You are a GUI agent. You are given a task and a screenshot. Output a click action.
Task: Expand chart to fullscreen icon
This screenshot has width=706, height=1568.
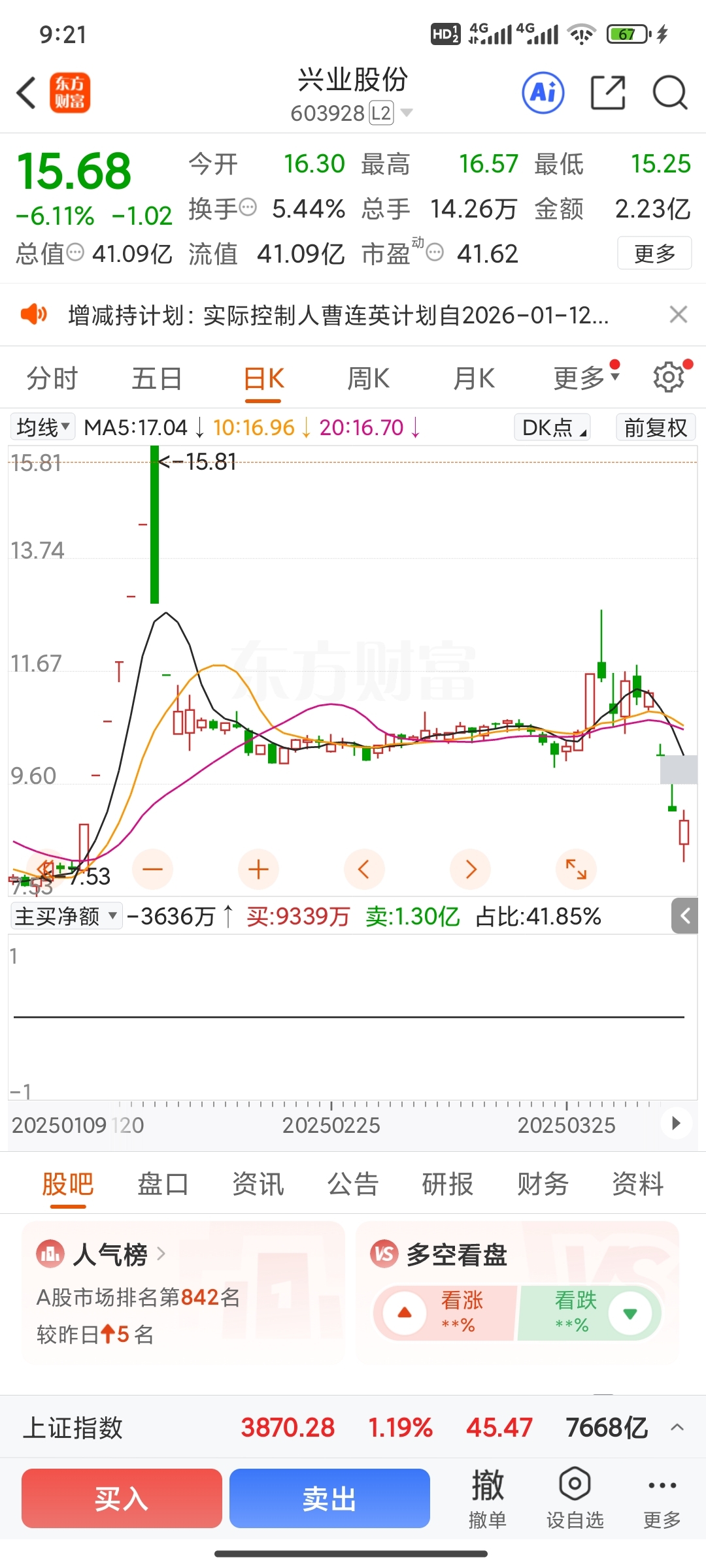576,869
